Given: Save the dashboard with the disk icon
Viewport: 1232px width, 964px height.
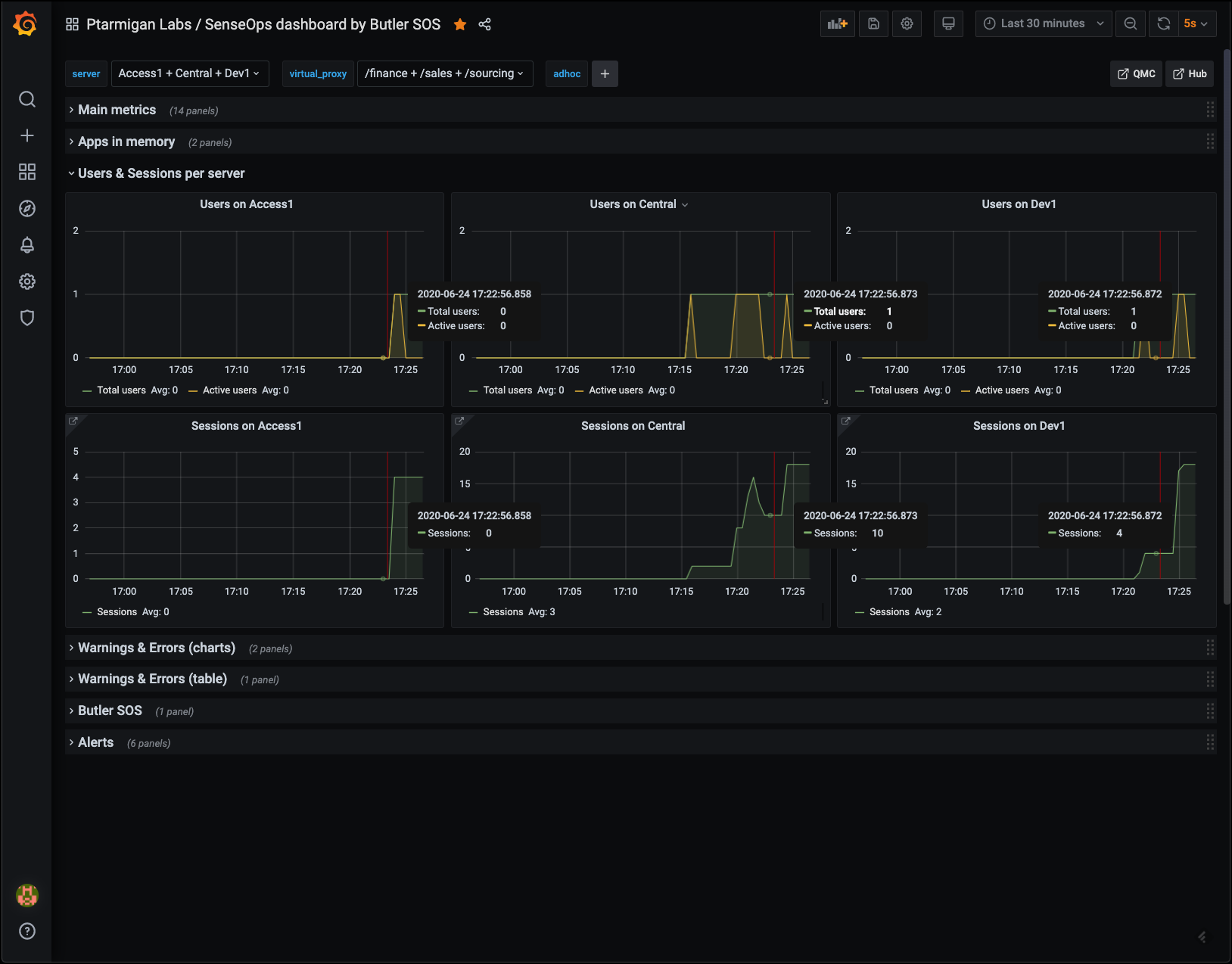Looking at the screenshot, I should tap(873, 23).
